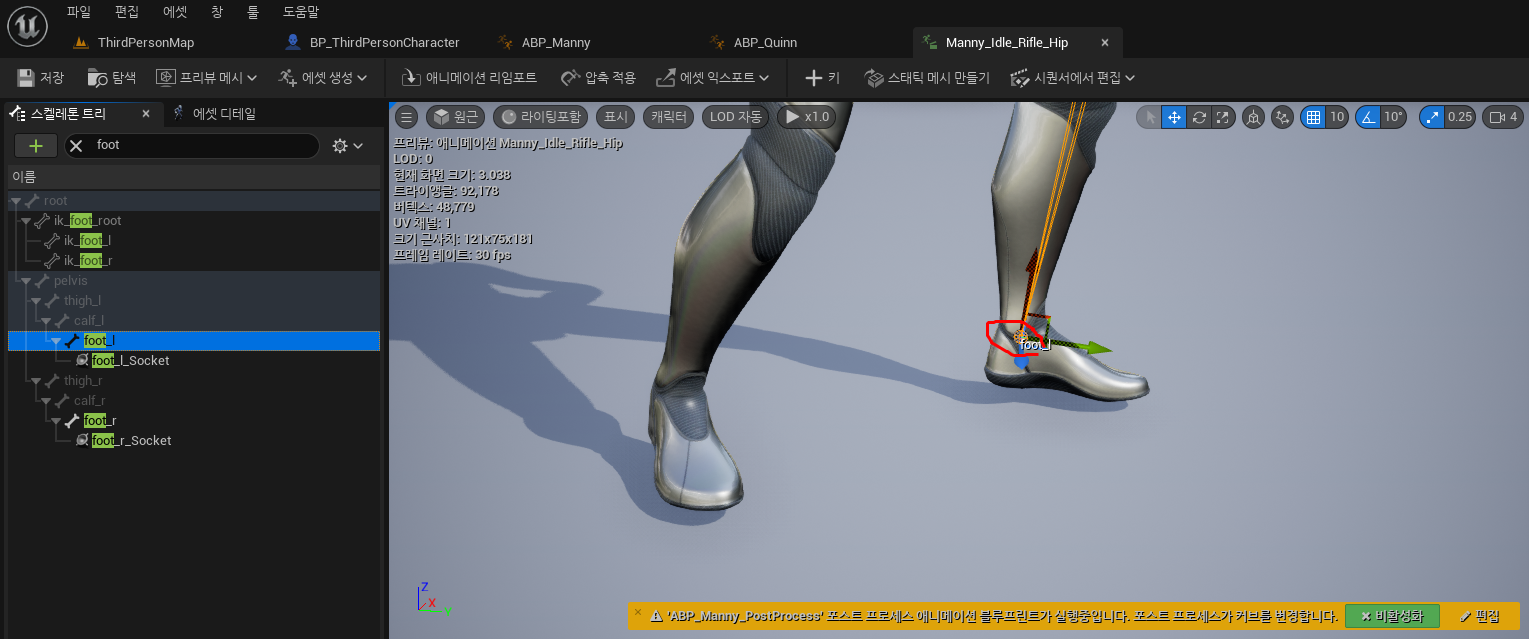Open 시퀀서에서 편집 dropdown
The width and height of the screenshot is (1529, 639).
coord(1073,77)
